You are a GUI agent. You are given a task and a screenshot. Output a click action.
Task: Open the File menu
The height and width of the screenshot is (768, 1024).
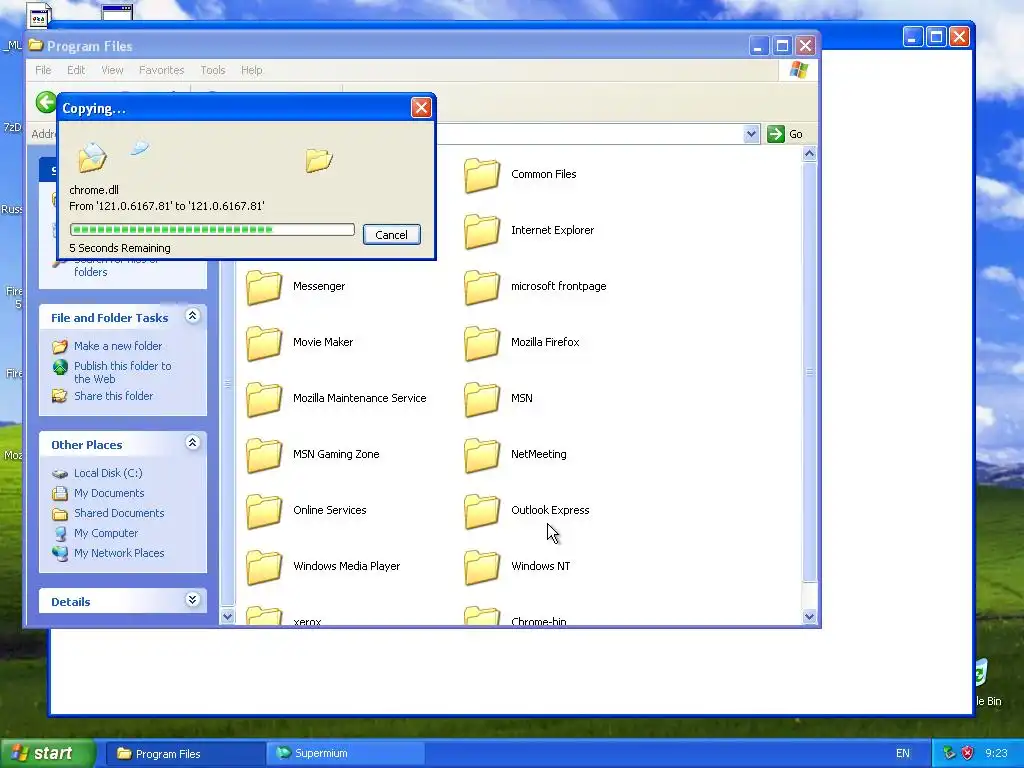coord(43,70)
